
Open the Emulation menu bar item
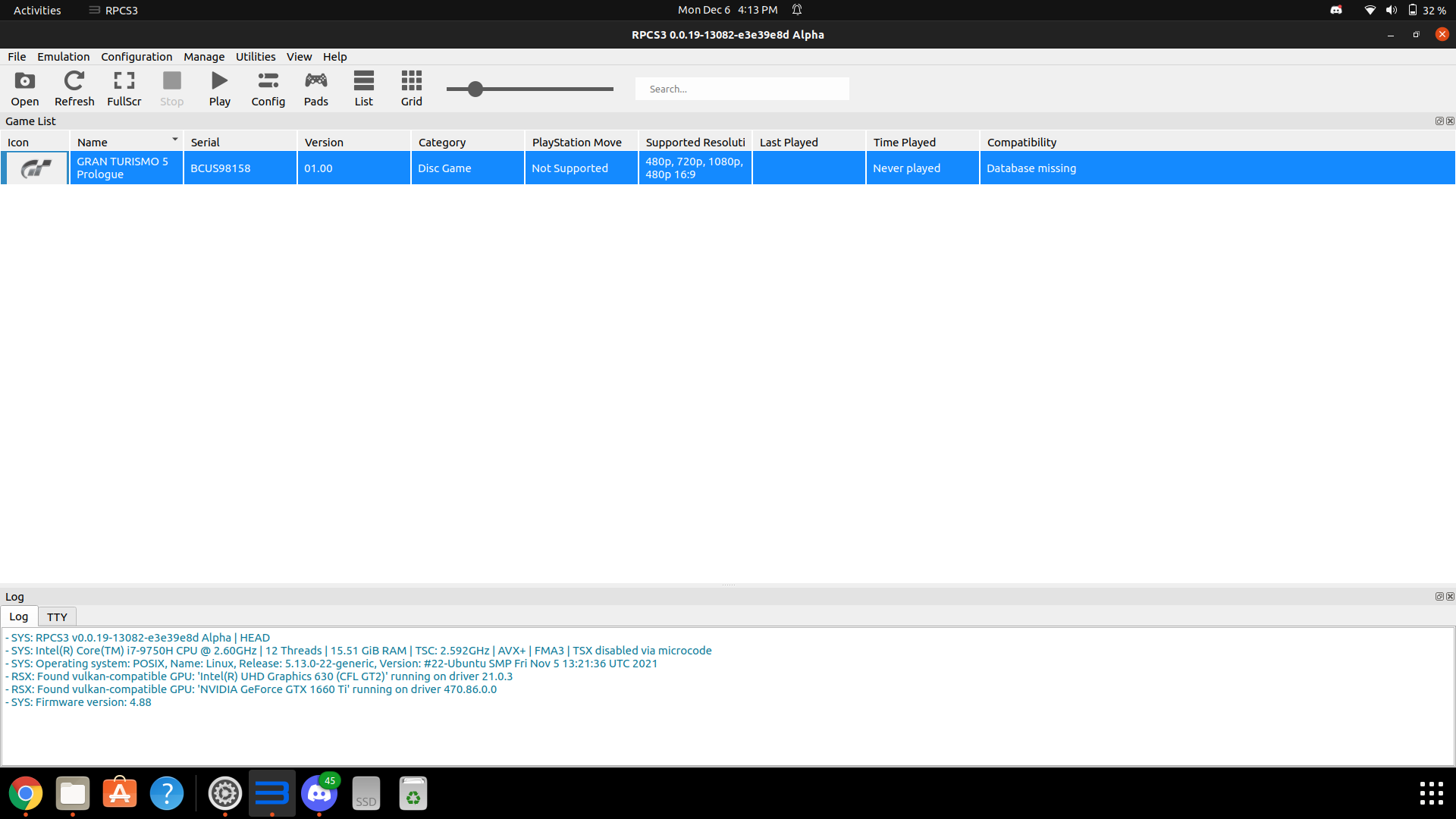(63, 56)
